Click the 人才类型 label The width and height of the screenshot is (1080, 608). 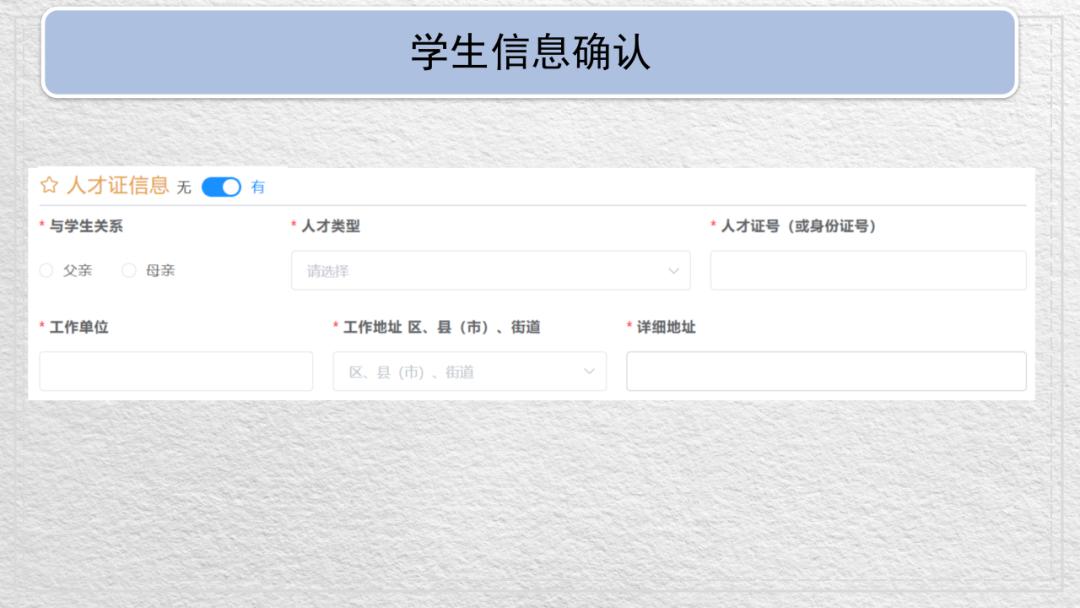click(x=331, y=226)
